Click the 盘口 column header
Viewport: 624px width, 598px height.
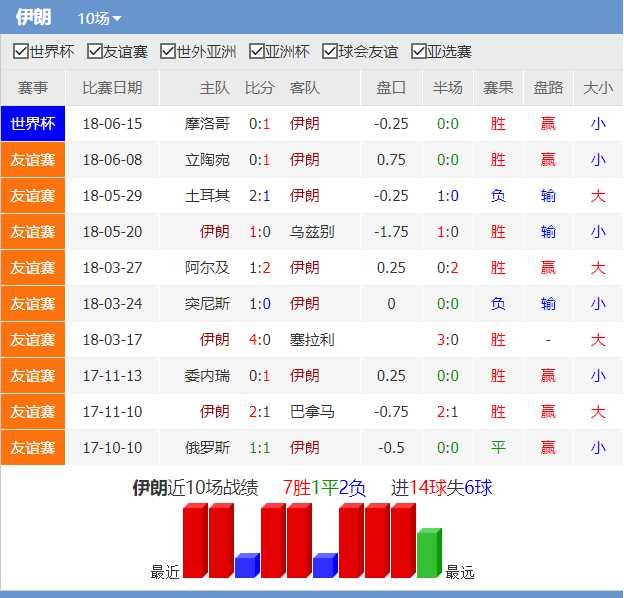click(x=391, y=88)
